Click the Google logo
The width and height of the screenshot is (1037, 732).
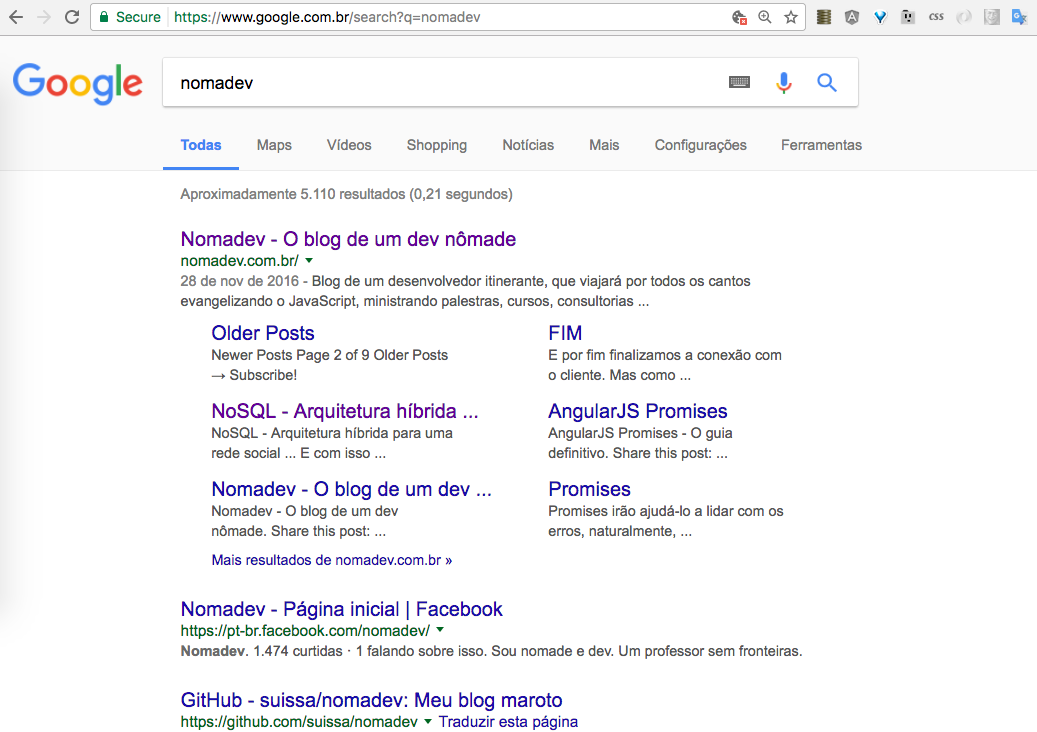click(77, 83)
